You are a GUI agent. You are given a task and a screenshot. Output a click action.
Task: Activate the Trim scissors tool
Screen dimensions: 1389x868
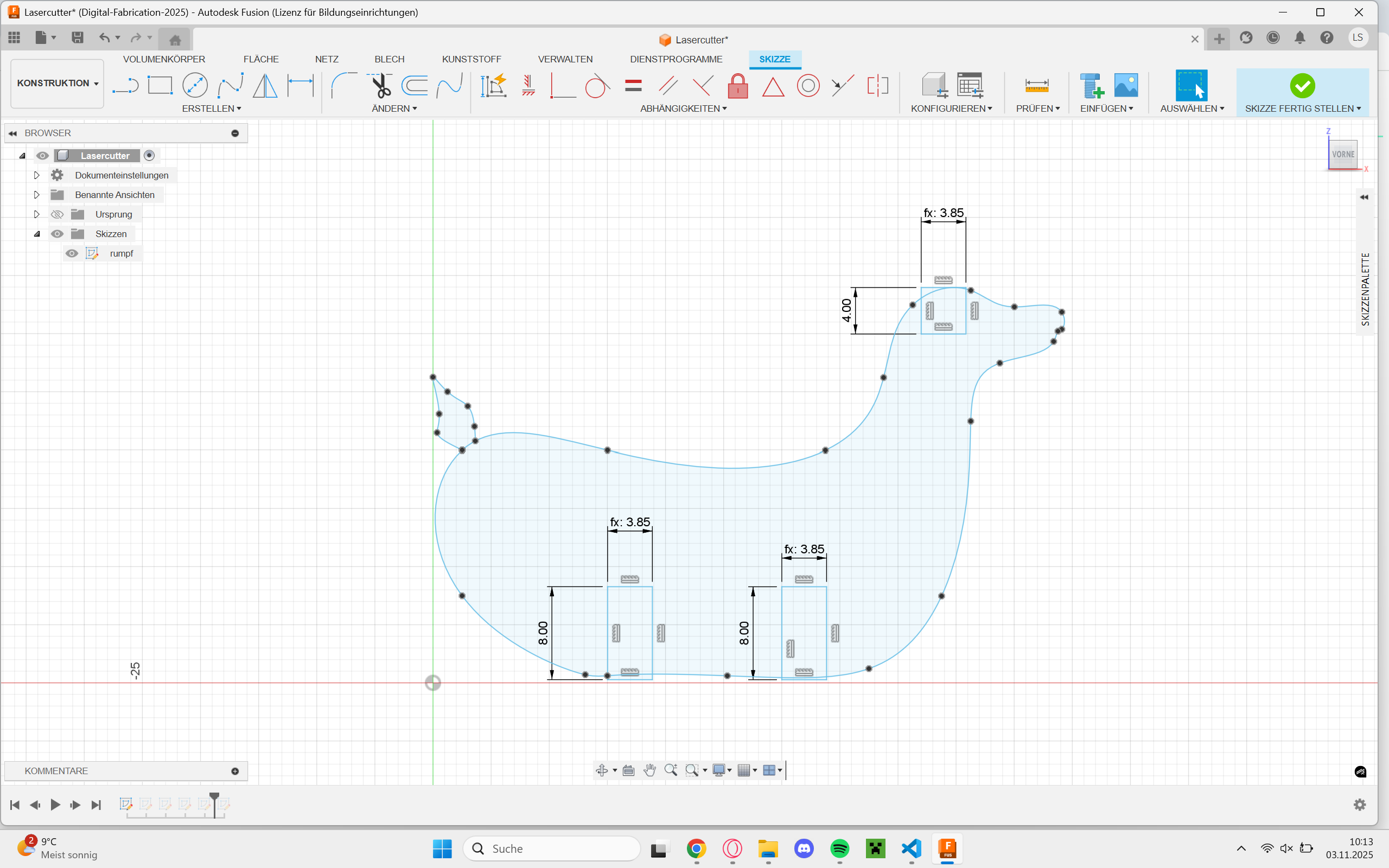point(380,86)
